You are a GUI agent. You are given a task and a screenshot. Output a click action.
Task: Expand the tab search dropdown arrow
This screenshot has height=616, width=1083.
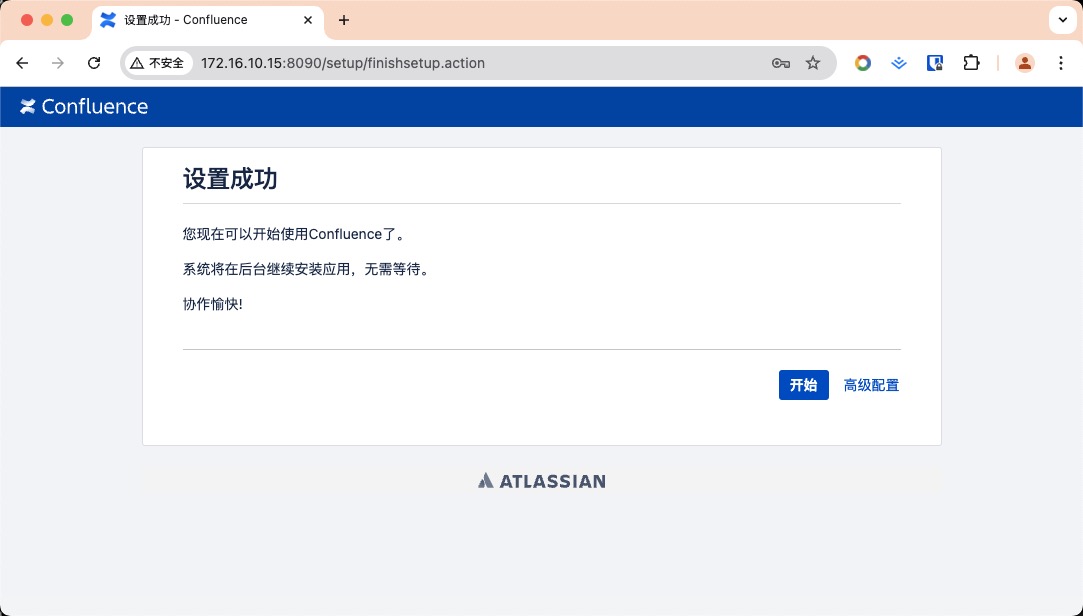[x=1061, y=20]
